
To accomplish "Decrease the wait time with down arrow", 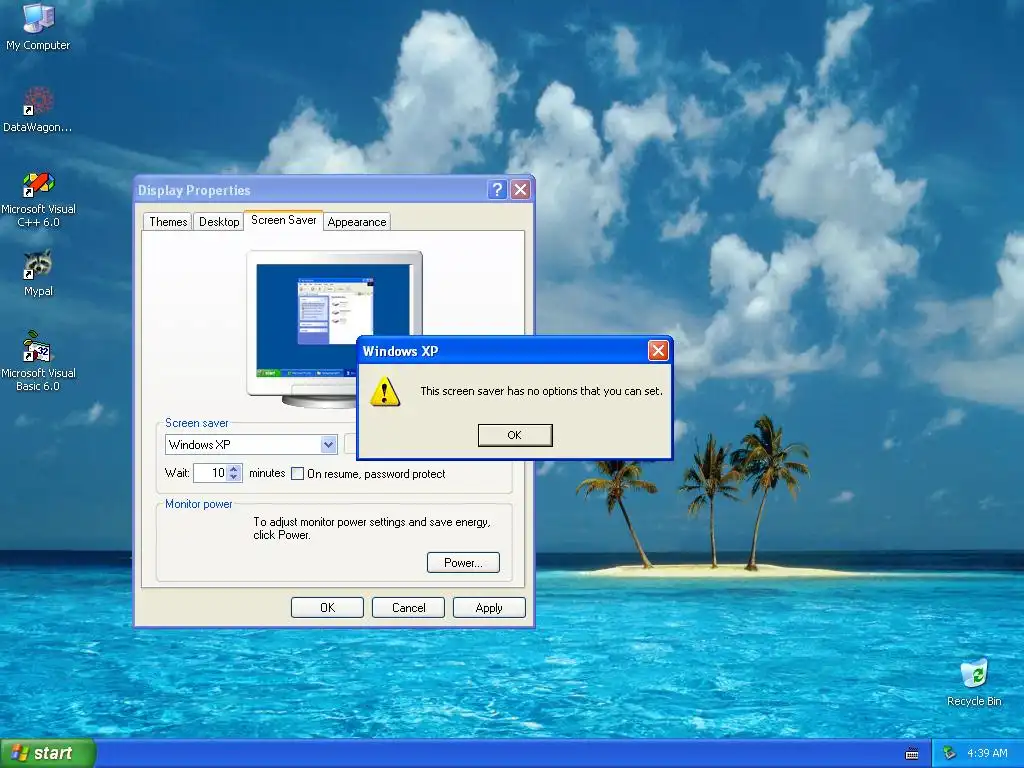I will coord(234,477).
